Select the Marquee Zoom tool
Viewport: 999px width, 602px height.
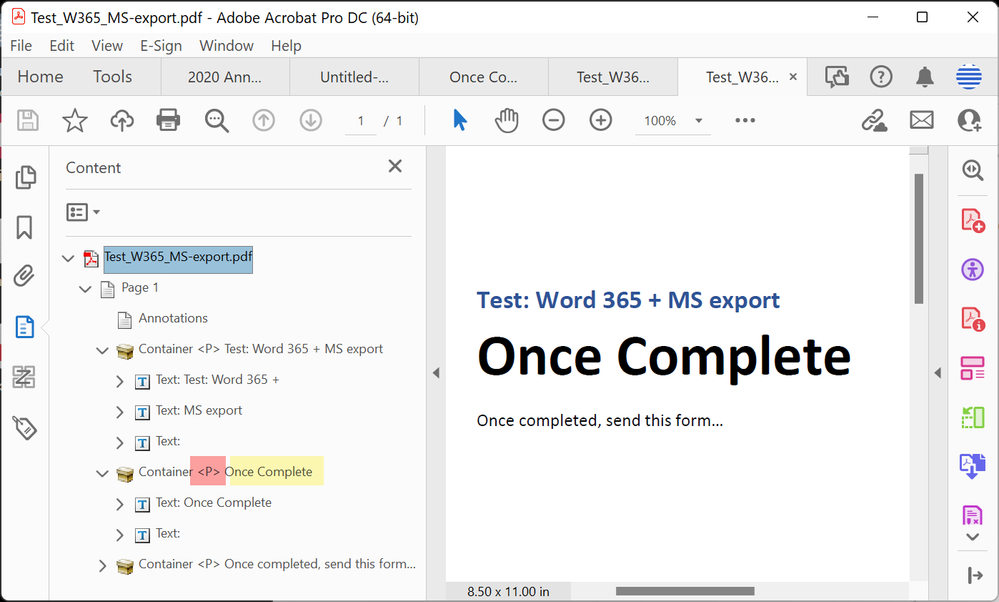click(x=215, y=119)
